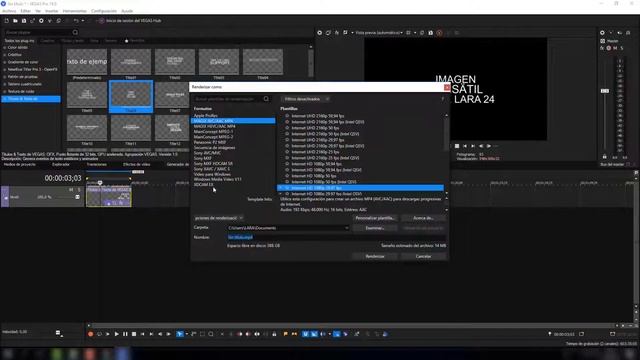Open Video FX icon above preview
The width and height of the screenshot is (640, 360).
[337, 33]
